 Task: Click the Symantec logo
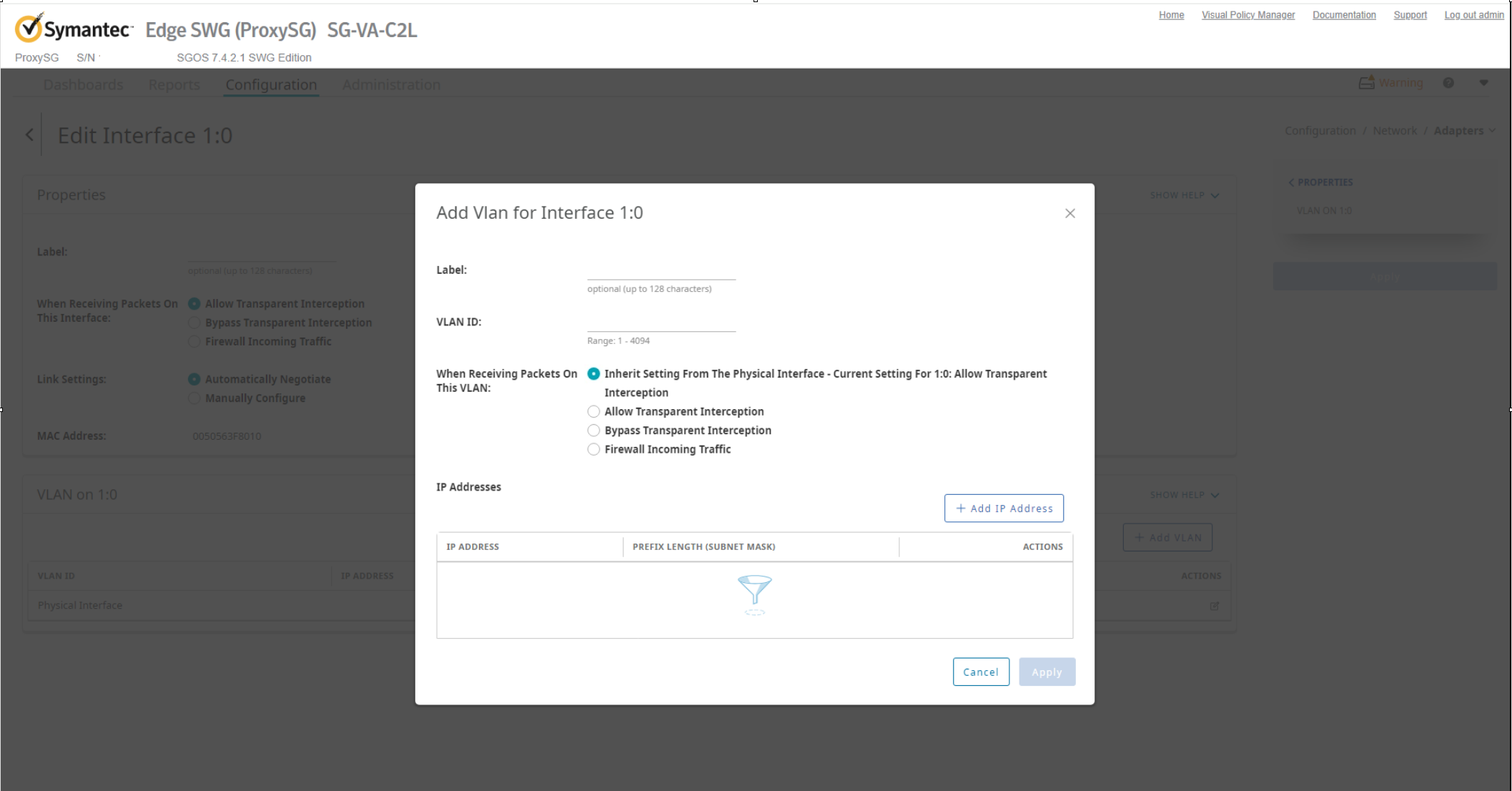74,29
